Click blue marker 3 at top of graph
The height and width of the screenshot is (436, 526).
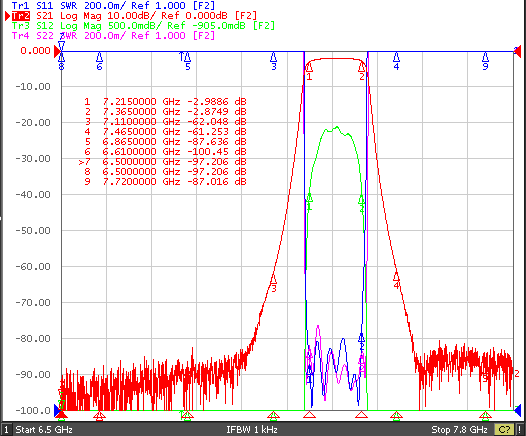click(274, 61)
